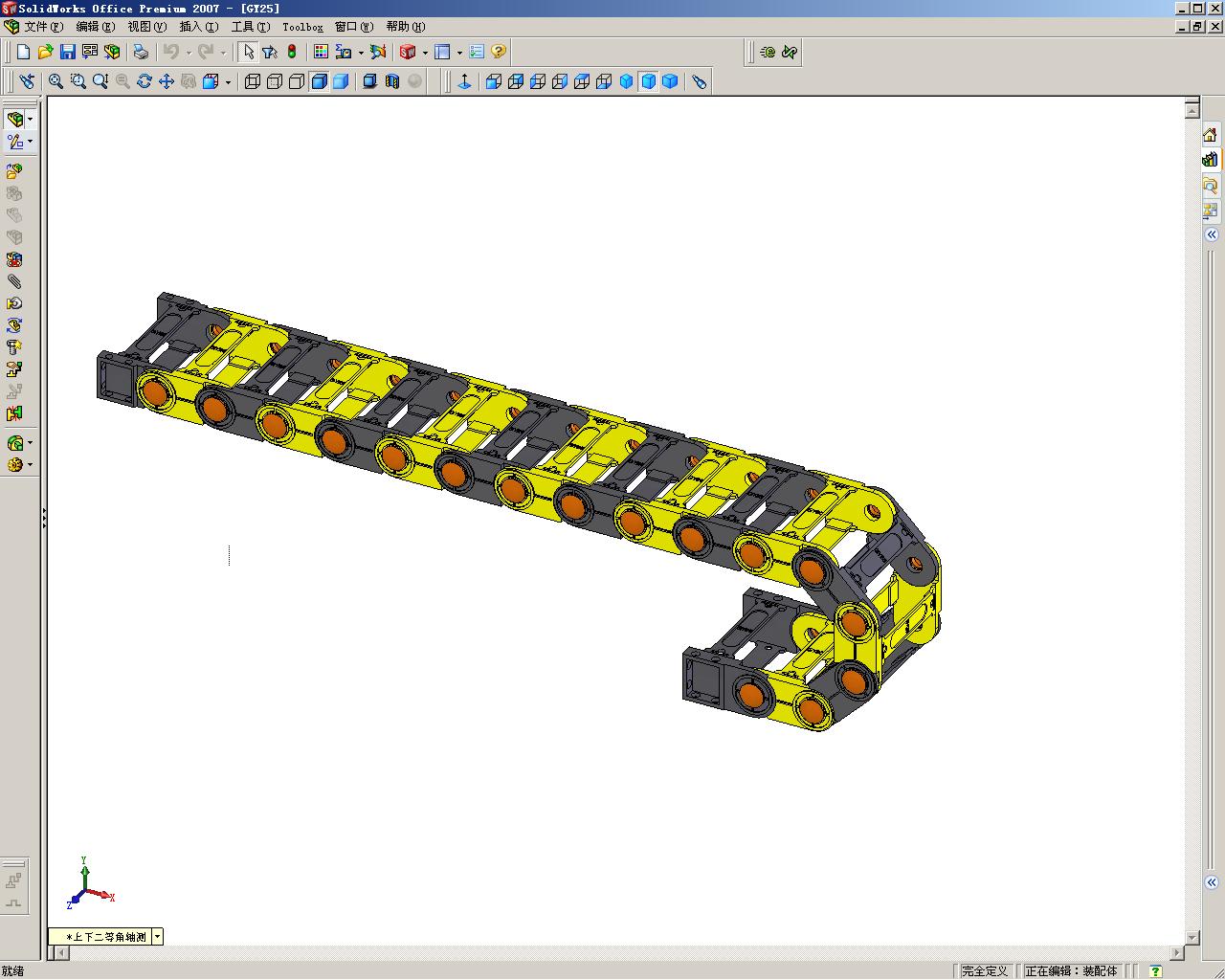Toggle Wireframe display mode

[253, 81]
